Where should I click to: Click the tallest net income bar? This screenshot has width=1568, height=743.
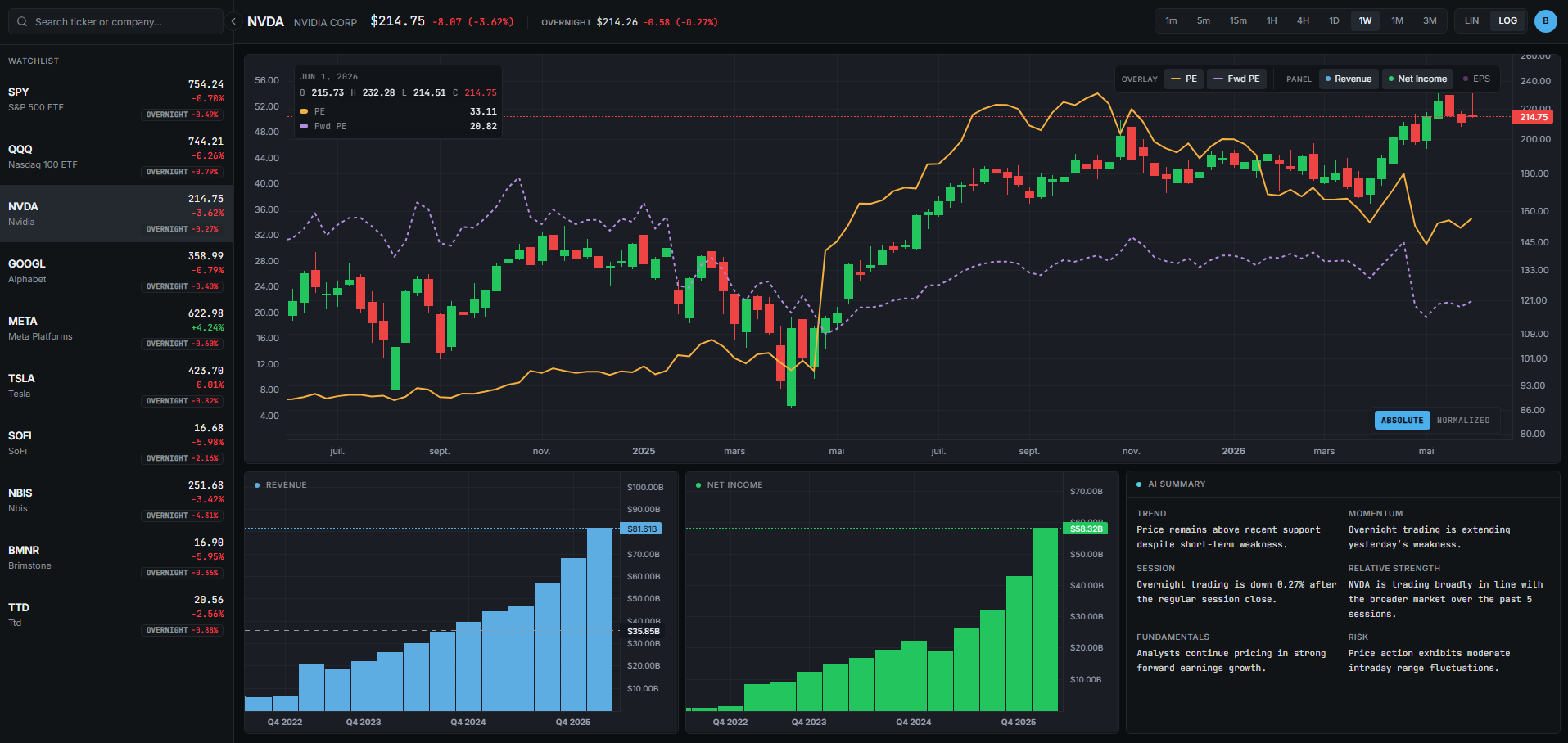point(1045,619)
